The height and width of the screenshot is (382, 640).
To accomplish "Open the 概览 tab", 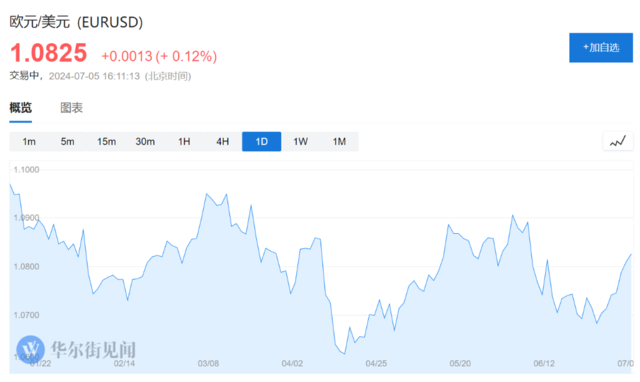I will 20,108.
